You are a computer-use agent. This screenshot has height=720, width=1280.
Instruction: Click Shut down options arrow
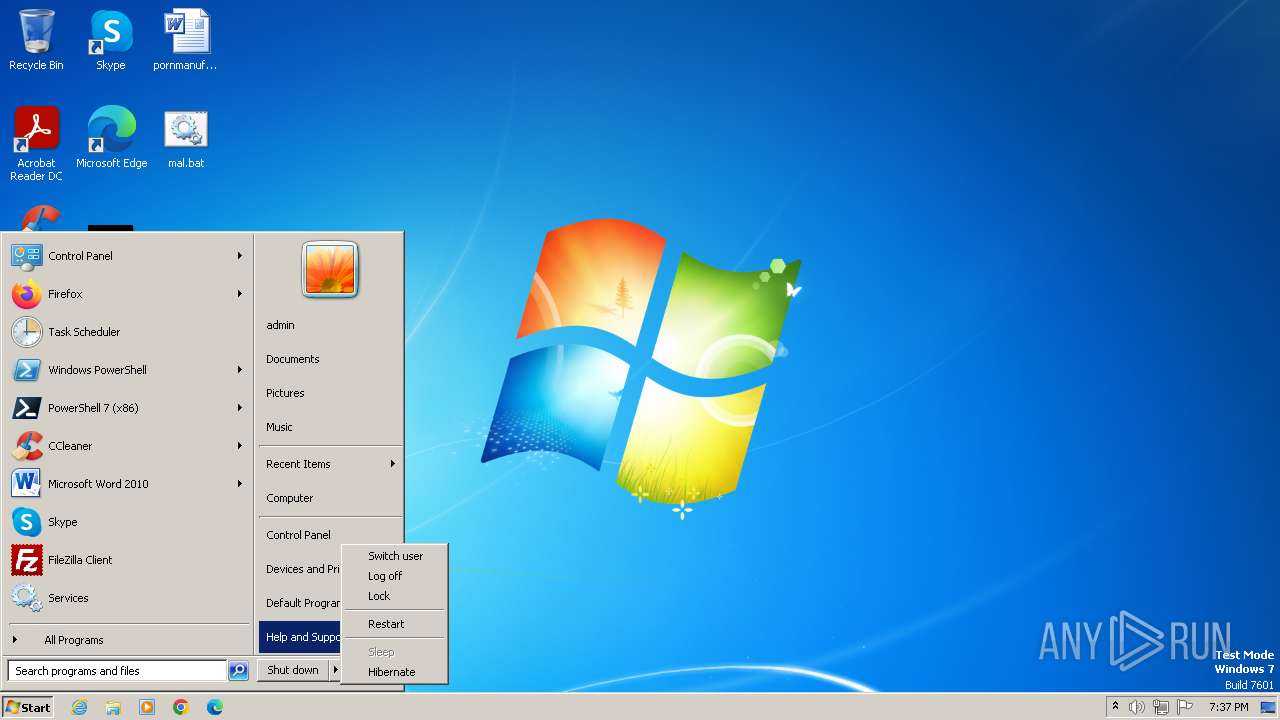click(x=335, y=670)
